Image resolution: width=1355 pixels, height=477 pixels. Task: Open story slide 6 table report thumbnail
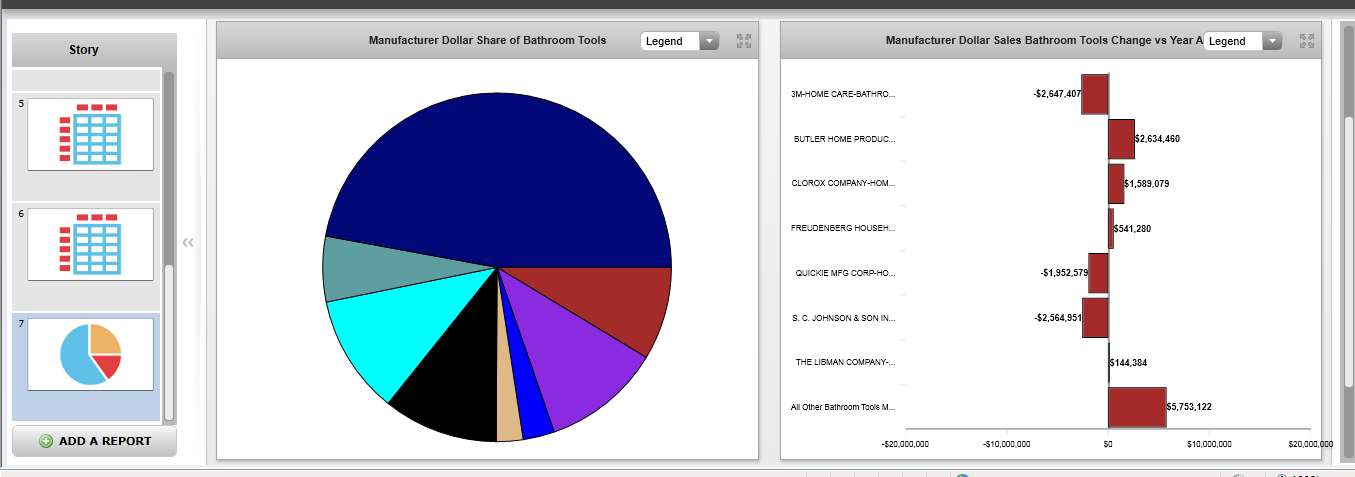pyautogui.click(x=90, y=244)
